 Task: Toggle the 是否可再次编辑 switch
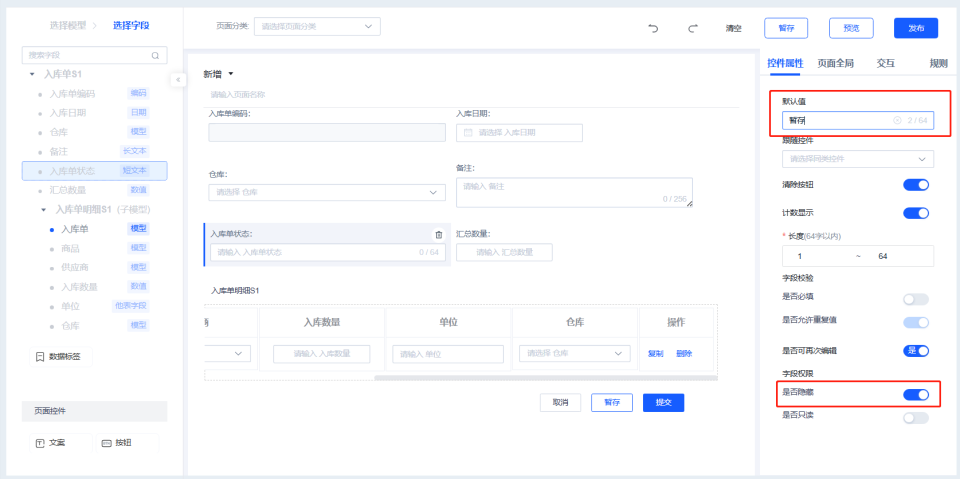click(916, 351)
